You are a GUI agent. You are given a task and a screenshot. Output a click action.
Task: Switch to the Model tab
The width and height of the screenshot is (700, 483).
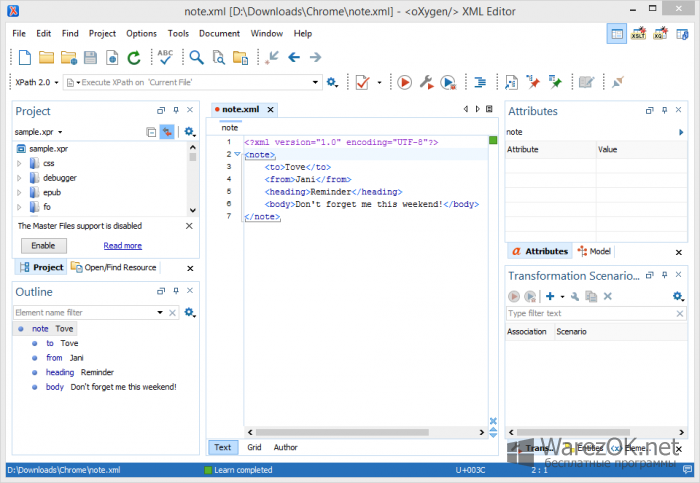click(x=594, y=251)
